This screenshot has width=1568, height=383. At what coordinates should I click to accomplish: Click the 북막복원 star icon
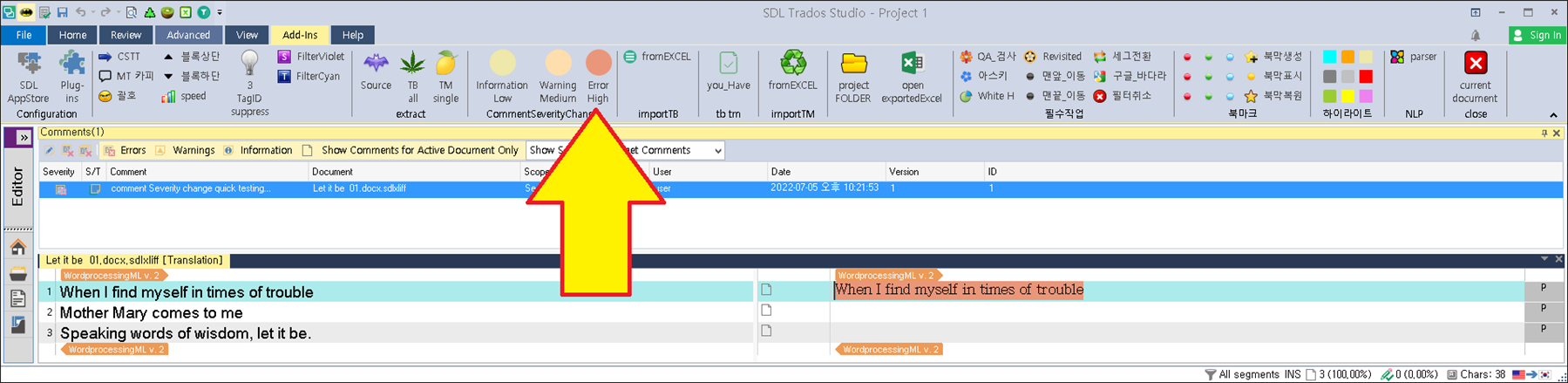(x=1251, y=96)
